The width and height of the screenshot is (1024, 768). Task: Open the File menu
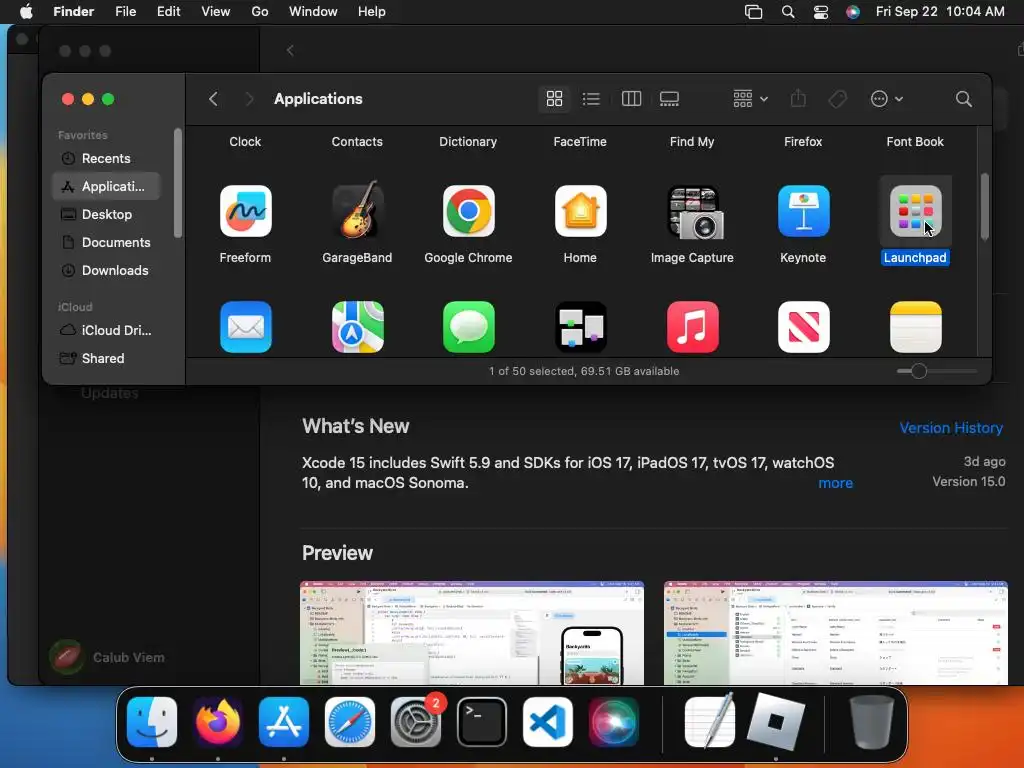pyautogui.click(x=125, y=12)
